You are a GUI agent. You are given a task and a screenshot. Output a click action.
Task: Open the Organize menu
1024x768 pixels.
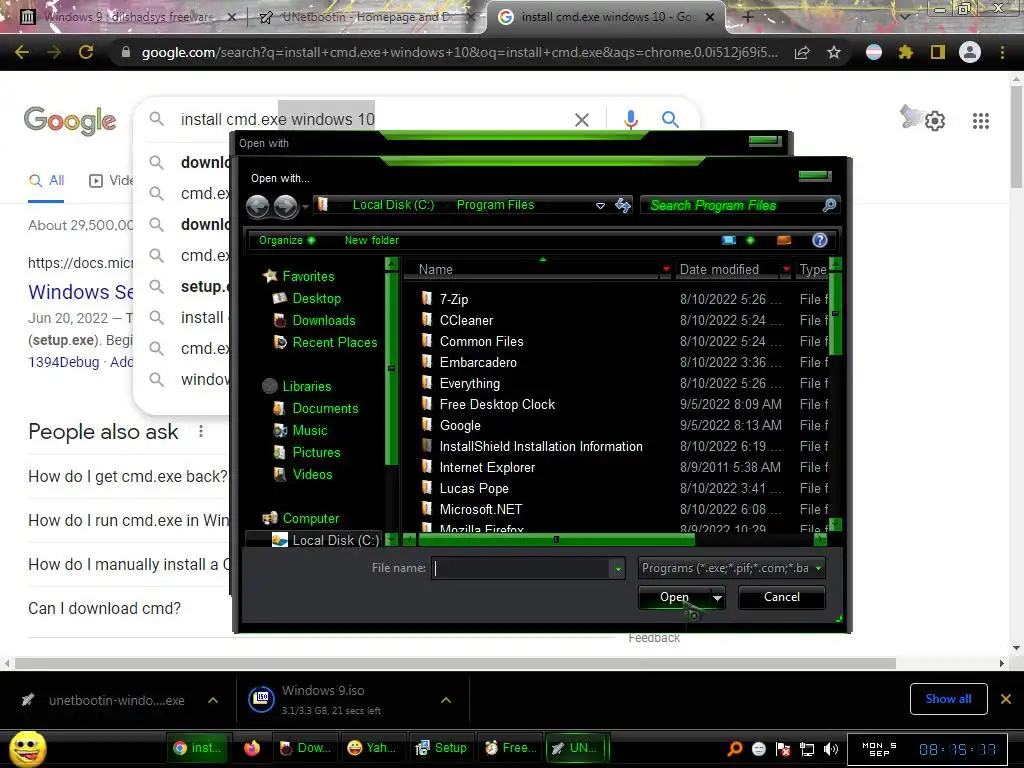(x=287, y=240)
